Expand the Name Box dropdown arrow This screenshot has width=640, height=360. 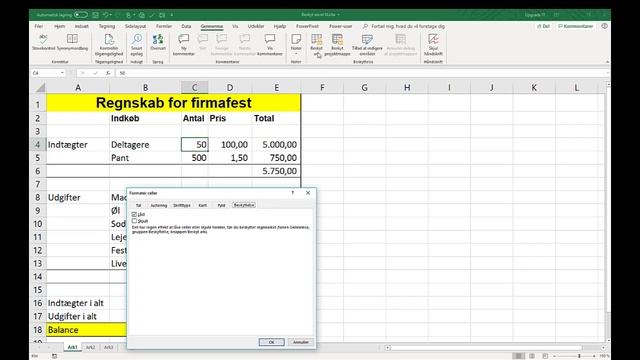click(62, 73)
